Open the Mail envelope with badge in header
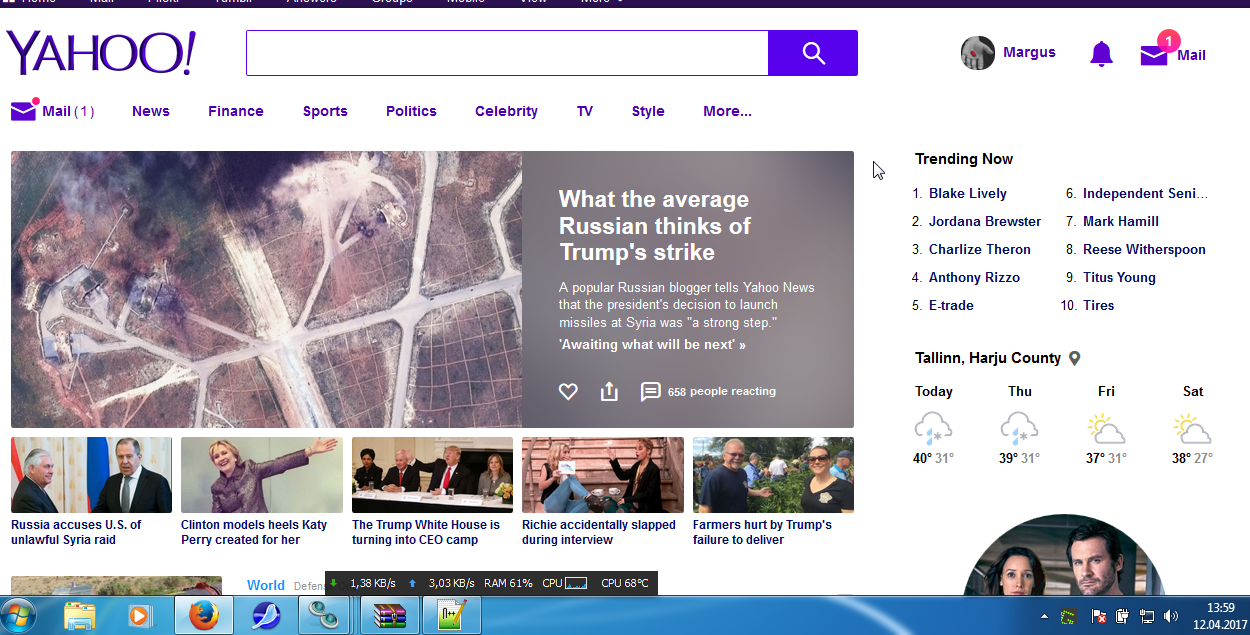1250x635 pixels. pos(1155,54)
